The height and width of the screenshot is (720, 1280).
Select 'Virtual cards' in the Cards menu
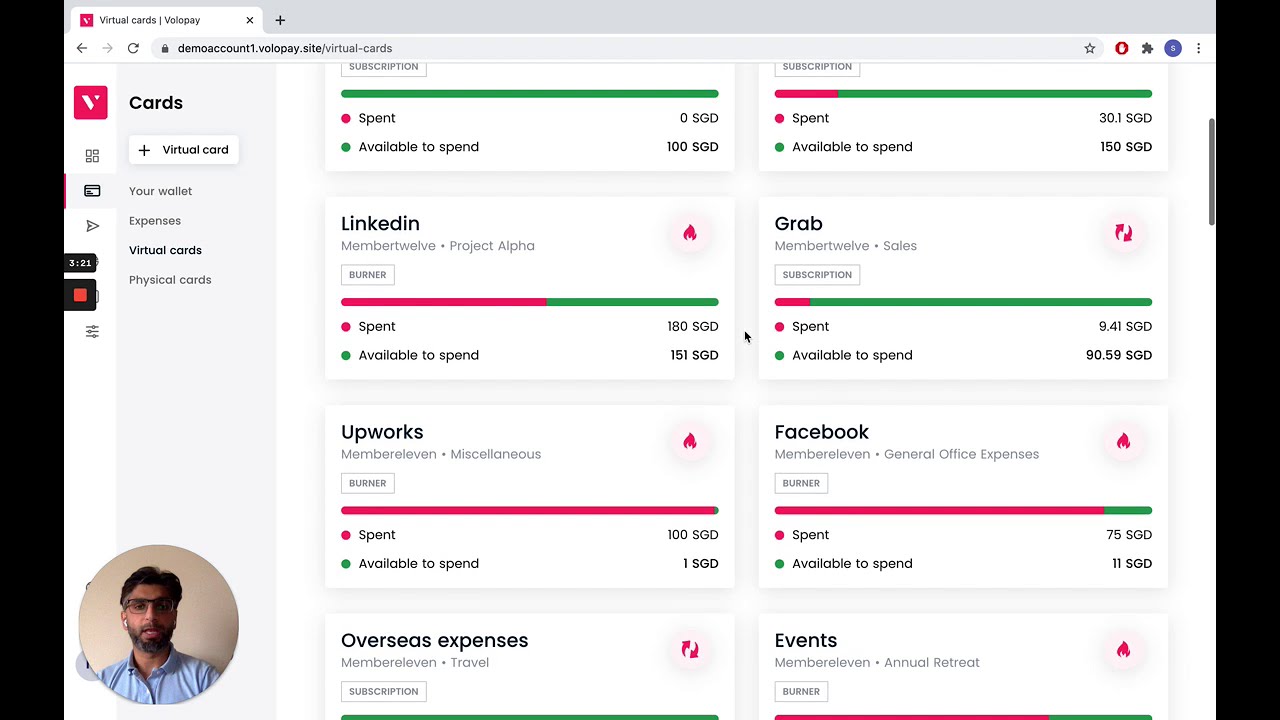(165, 250)
